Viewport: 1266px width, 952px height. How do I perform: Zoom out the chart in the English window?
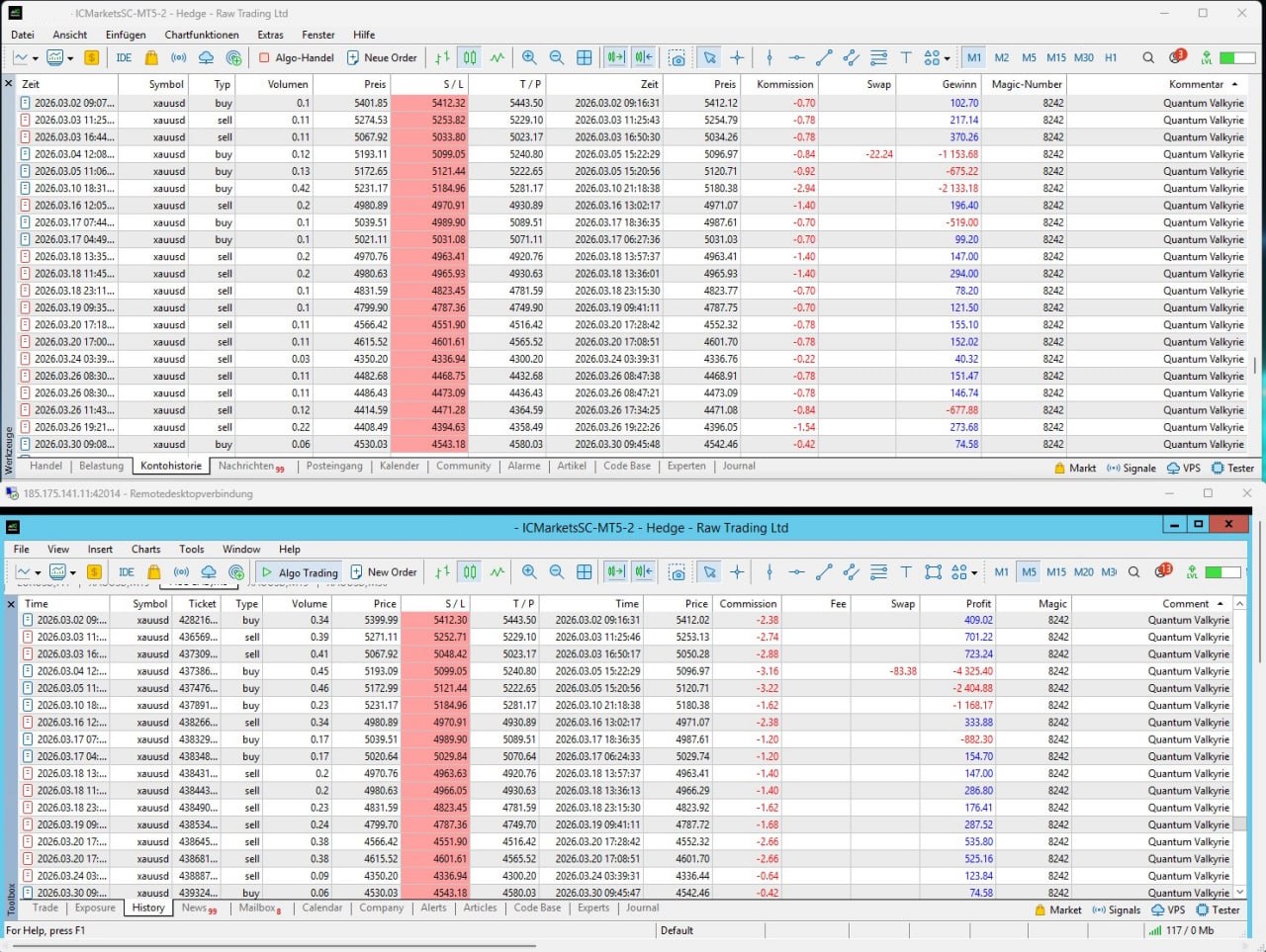coord(557,571)
